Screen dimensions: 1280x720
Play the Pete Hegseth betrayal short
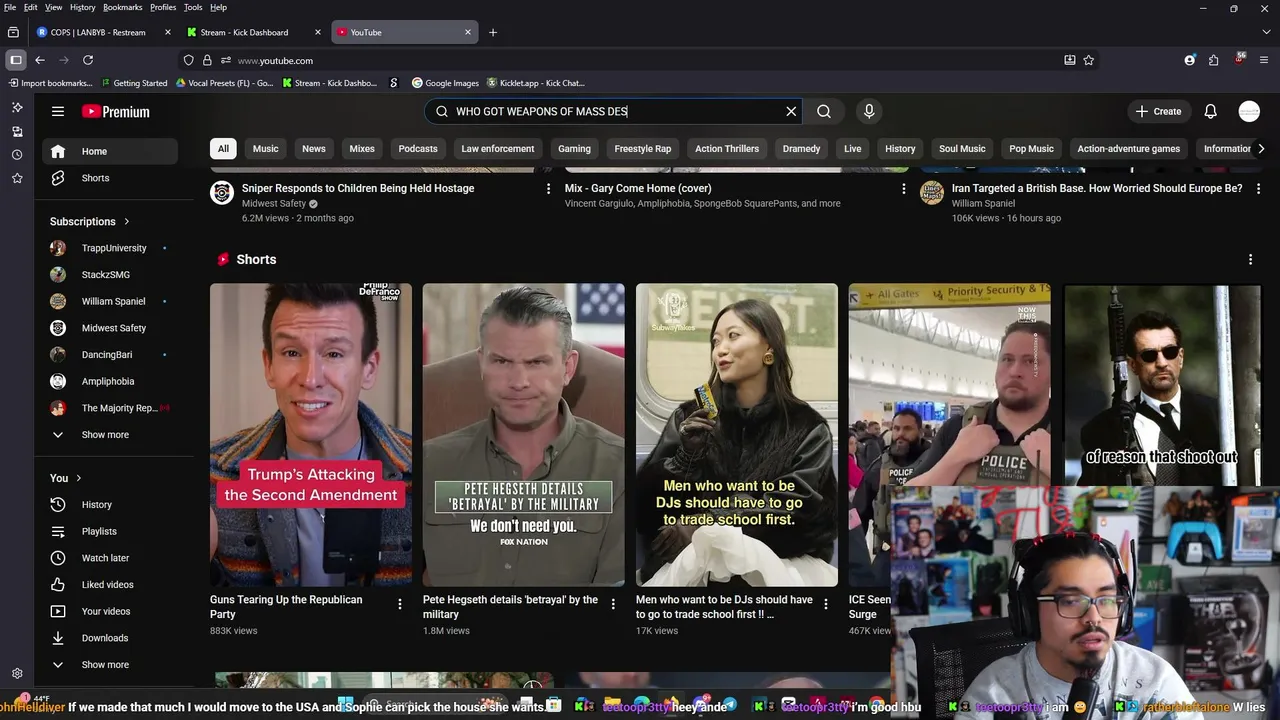(x=524, y=435)
